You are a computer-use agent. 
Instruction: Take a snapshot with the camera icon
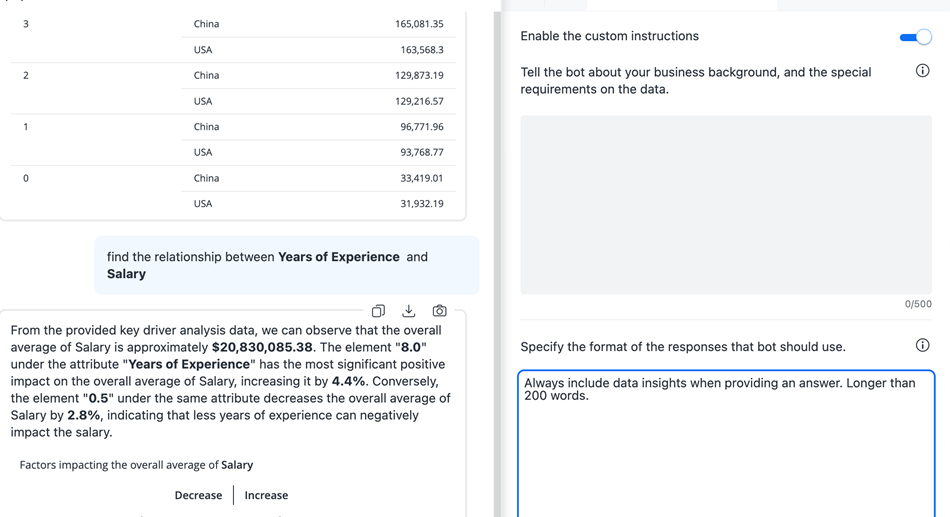pos(439,311)
